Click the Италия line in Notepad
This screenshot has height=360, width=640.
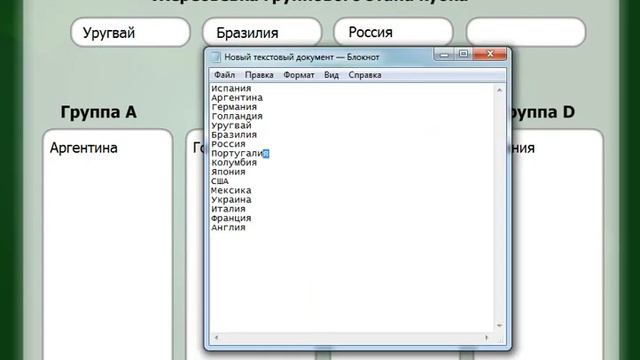pos(228,209)
